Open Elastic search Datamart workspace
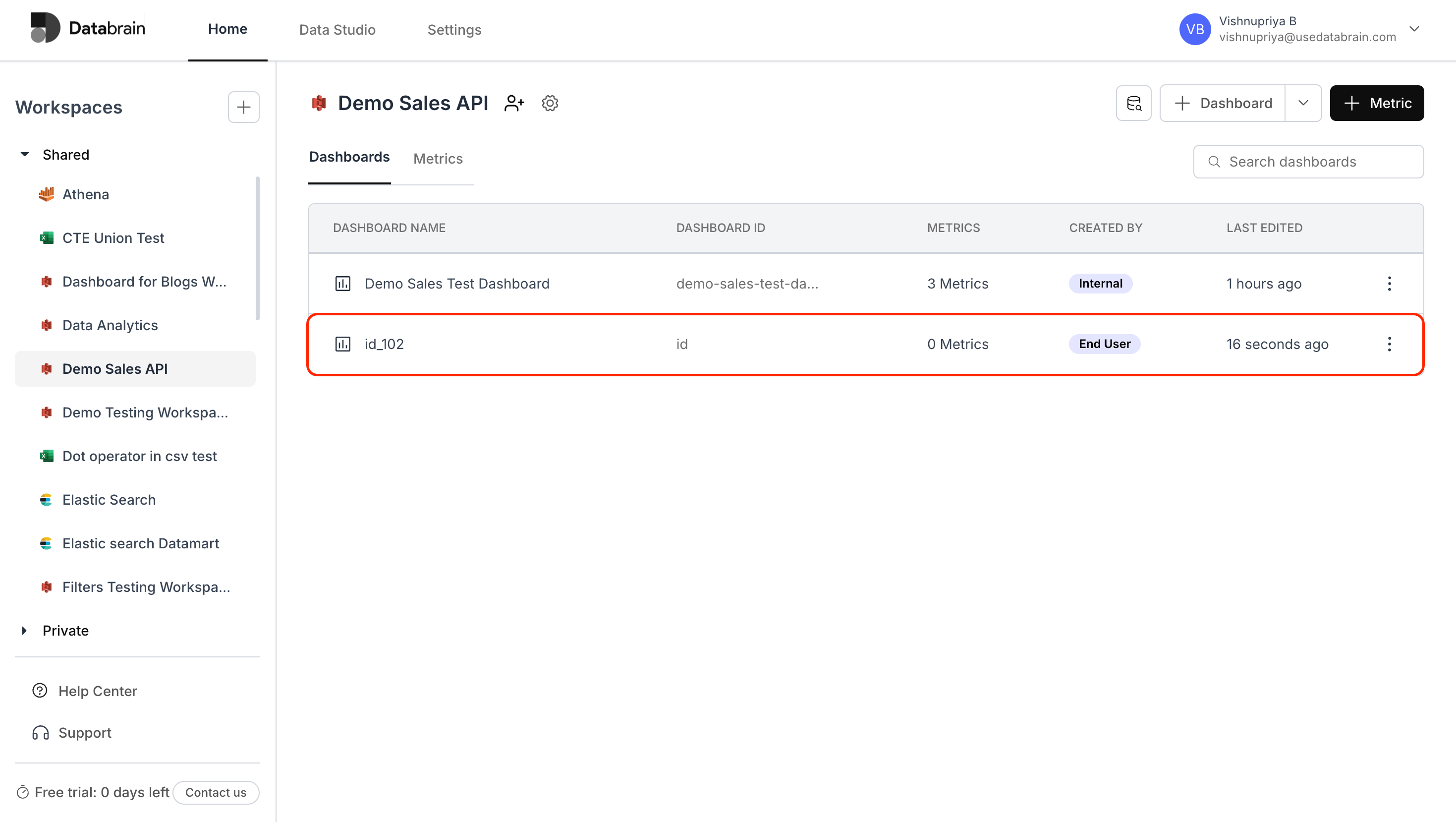The height and width of the screenshot is (822, 1456). pyautogui.click(x=141, y=543)
